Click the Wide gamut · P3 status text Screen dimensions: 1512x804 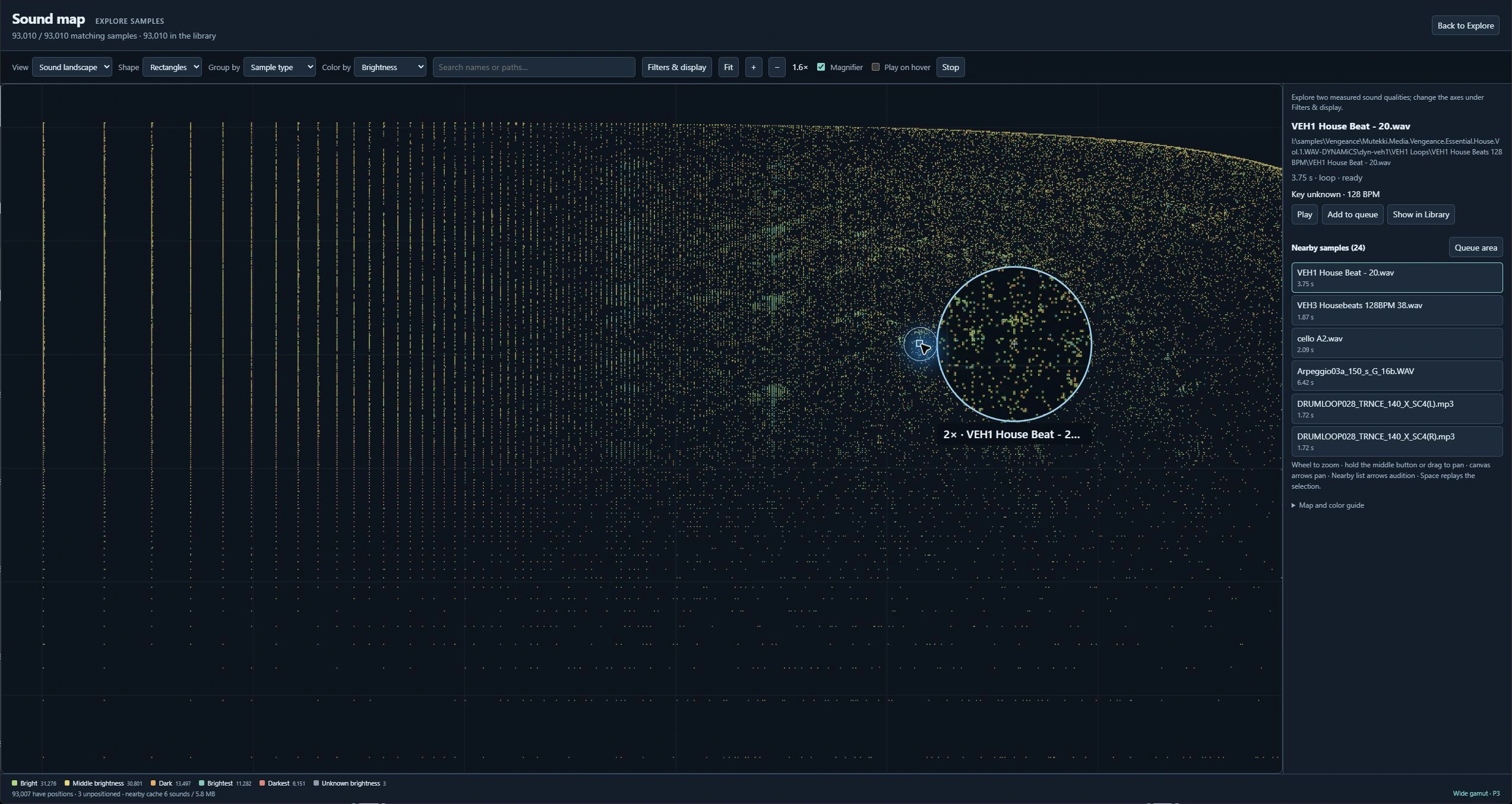point(1476,793)
